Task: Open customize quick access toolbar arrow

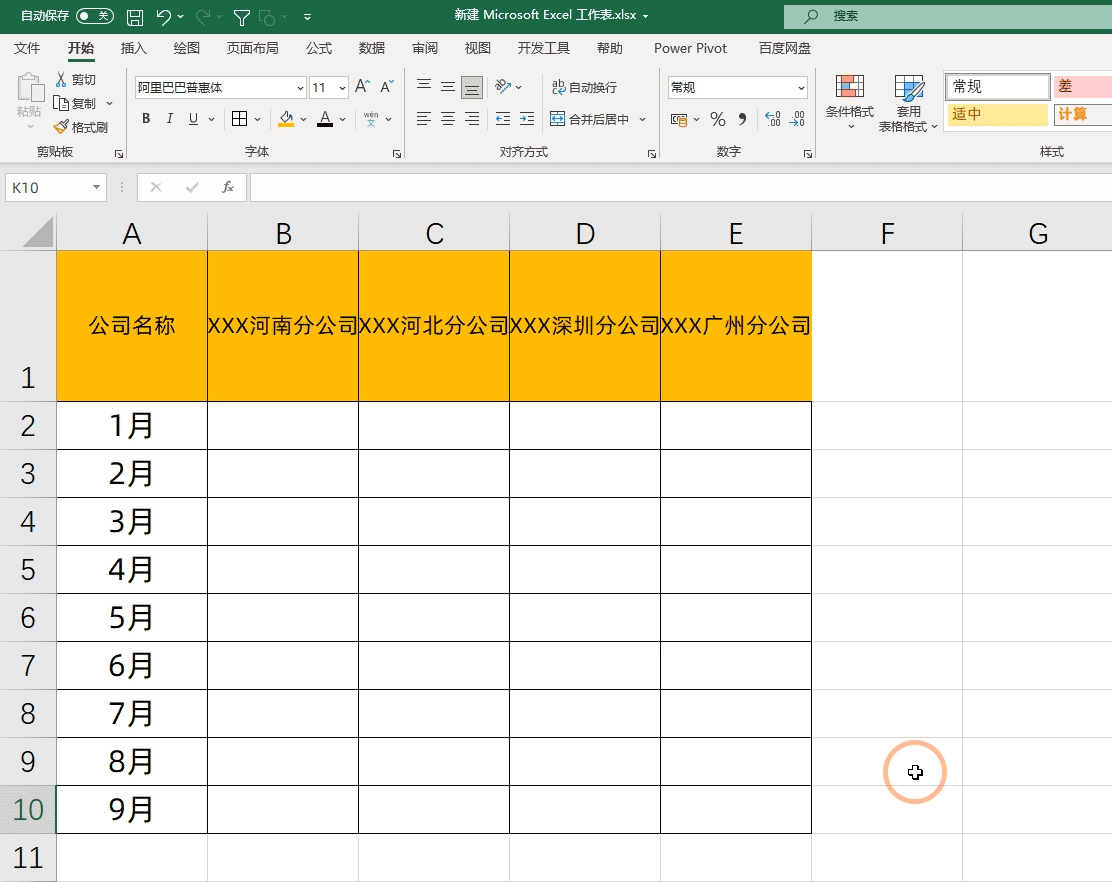Action: point(307,17)
